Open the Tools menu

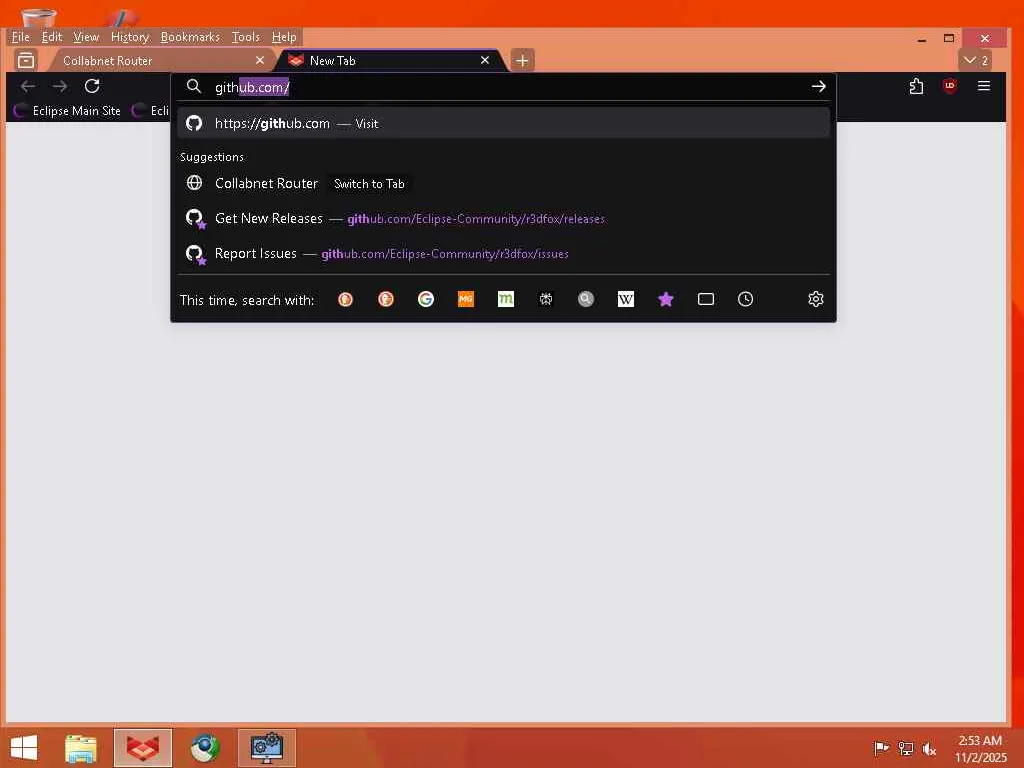coord(246,37)
